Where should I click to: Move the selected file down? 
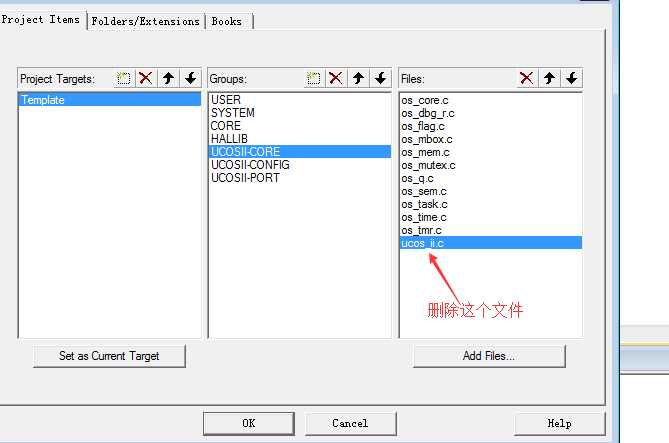571,79
